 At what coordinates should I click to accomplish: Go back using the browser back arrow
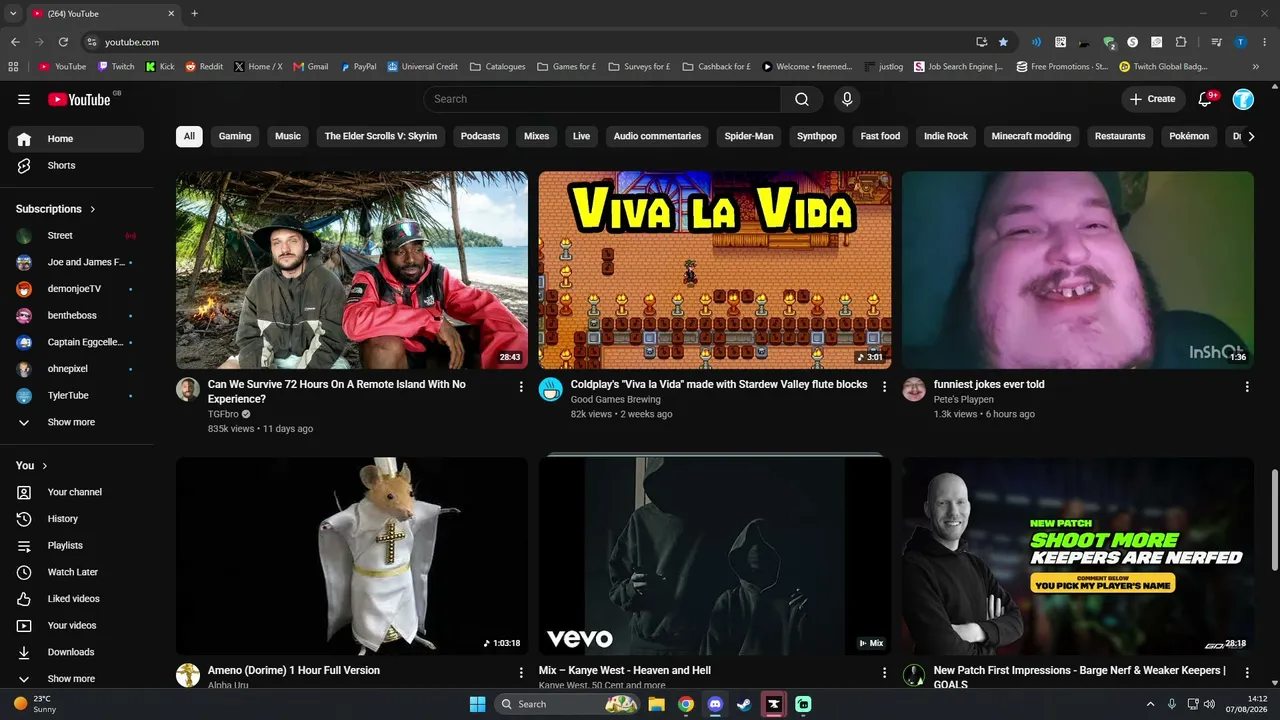15,42
